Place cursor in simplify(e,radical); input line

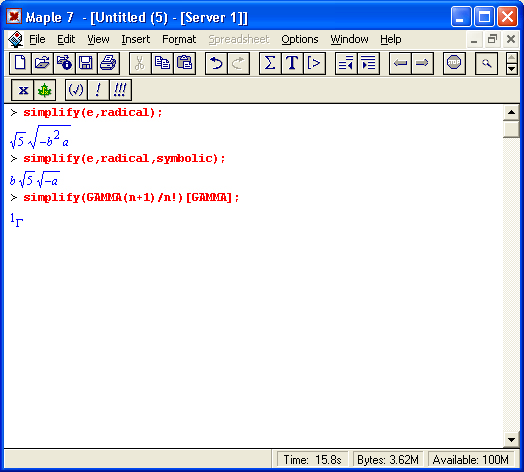click(x=93, y=113)
